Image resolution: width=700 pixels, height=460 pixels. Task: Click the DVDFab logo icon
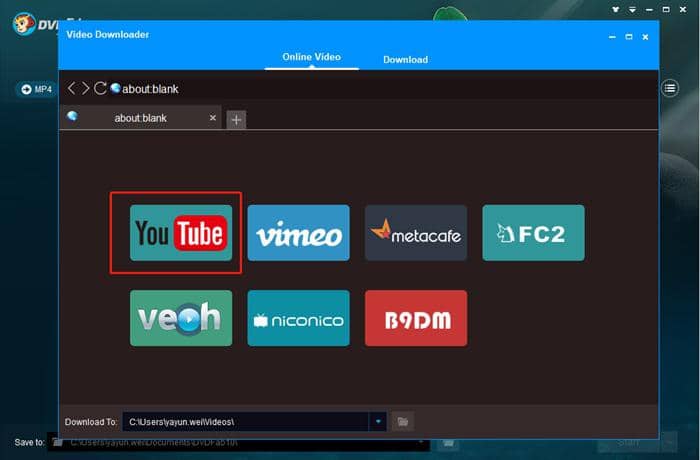[24, 24]
